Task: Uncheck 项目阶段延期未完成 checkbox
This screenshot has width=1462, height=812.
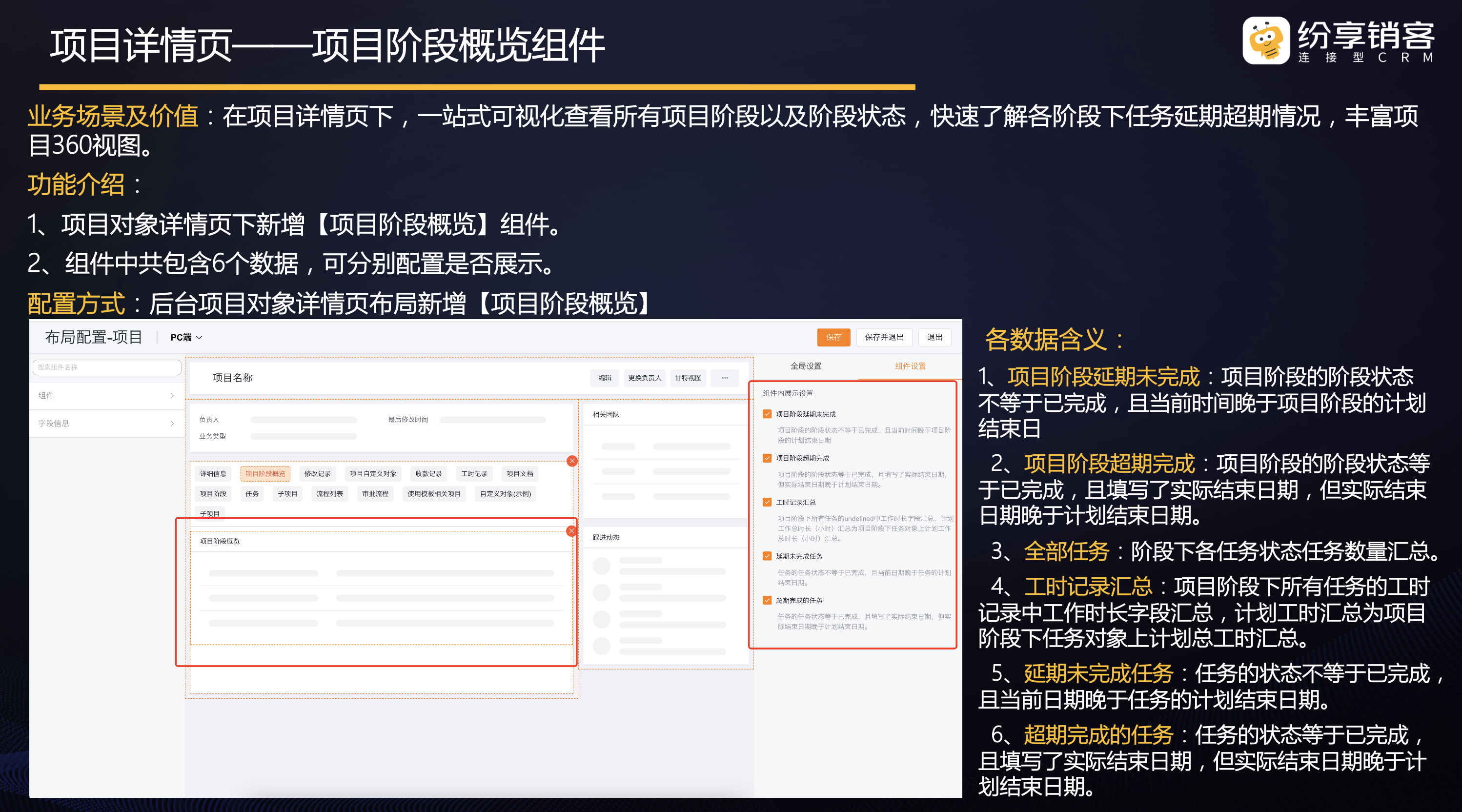Action: tap(767, 414)
